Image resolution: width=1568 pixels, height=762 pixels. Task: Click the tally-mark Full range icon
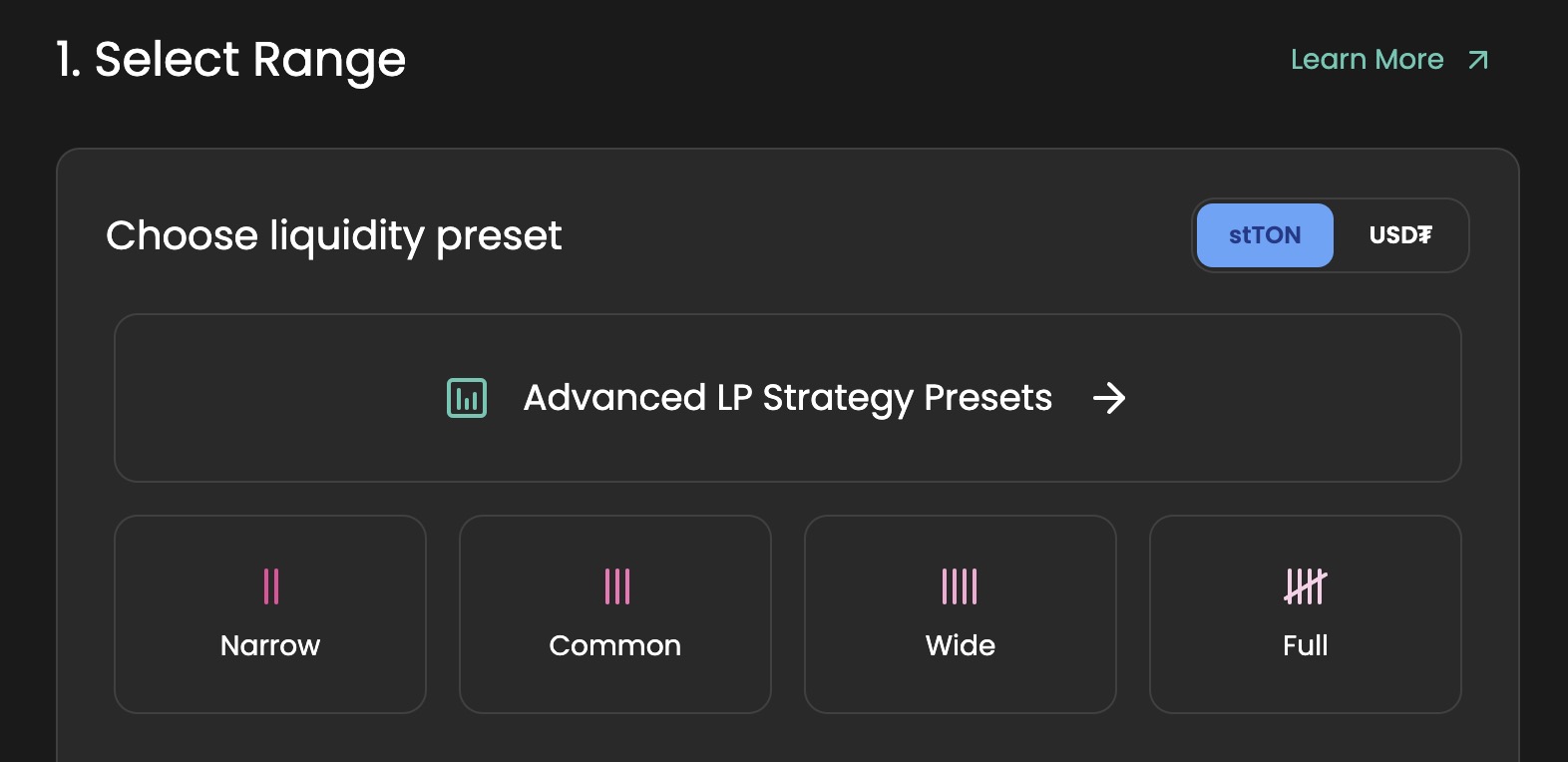pyautogui.click(x=1305, y=586)
